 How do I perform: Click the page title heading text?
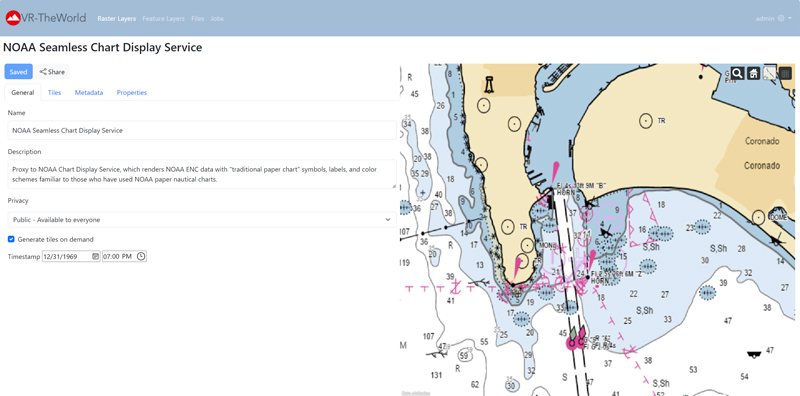tap(103, 47)
